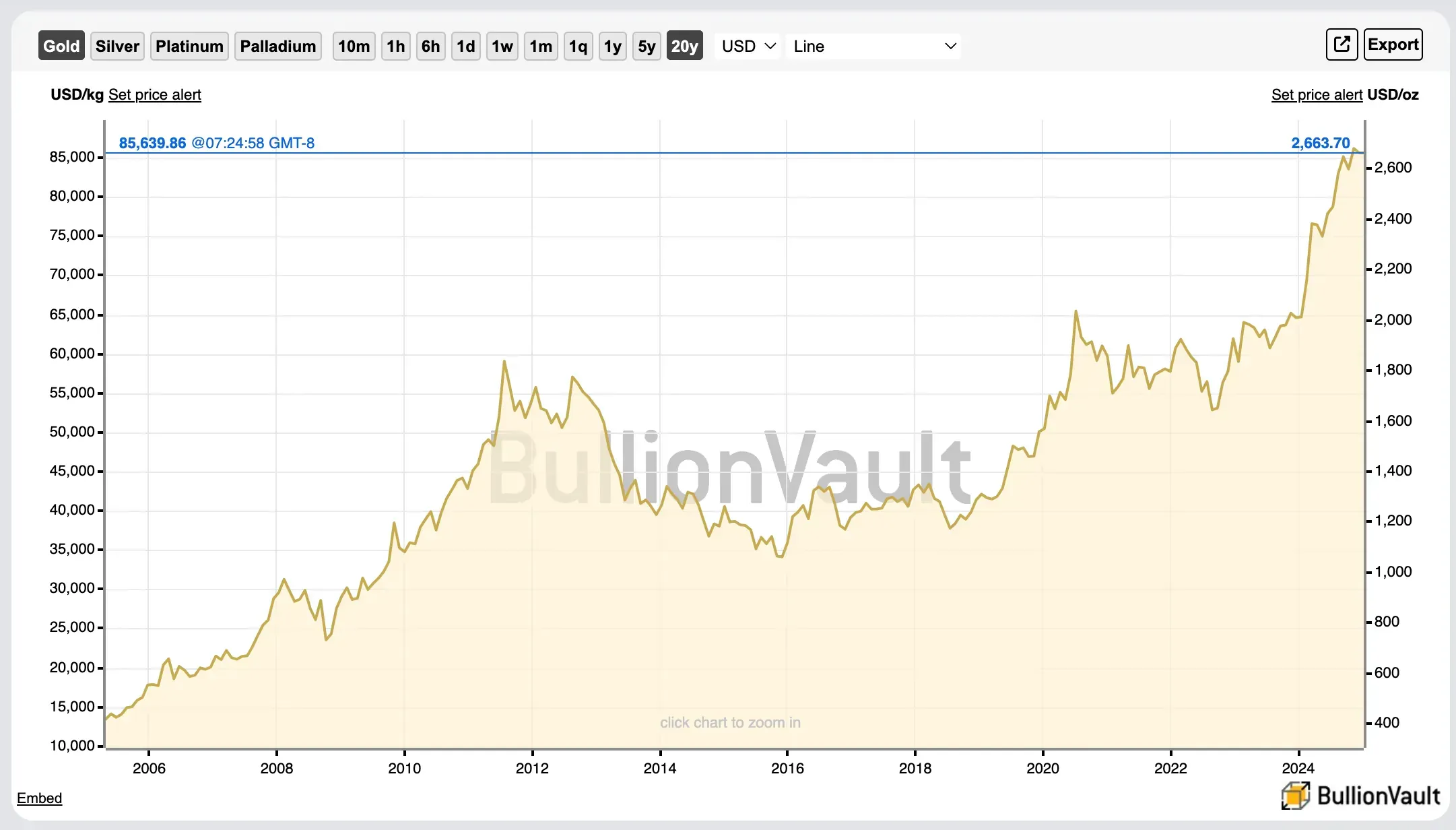Switch to the 1w timeframe
This screenshot has width=1456, height=830.
[x=502, y=46]
